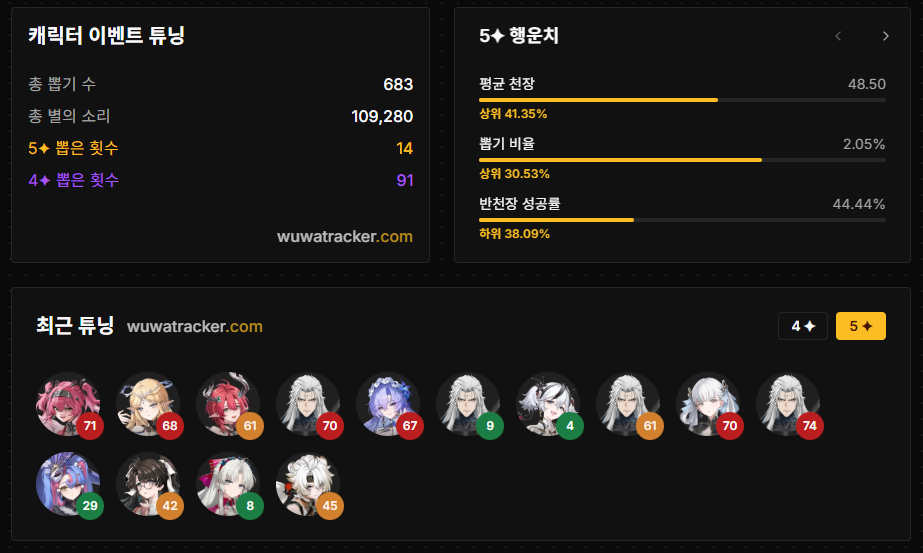Click the white-haired ribbon character avatar with 8
The width and height of the screenshot is (923, 553).
coord(228,484)
